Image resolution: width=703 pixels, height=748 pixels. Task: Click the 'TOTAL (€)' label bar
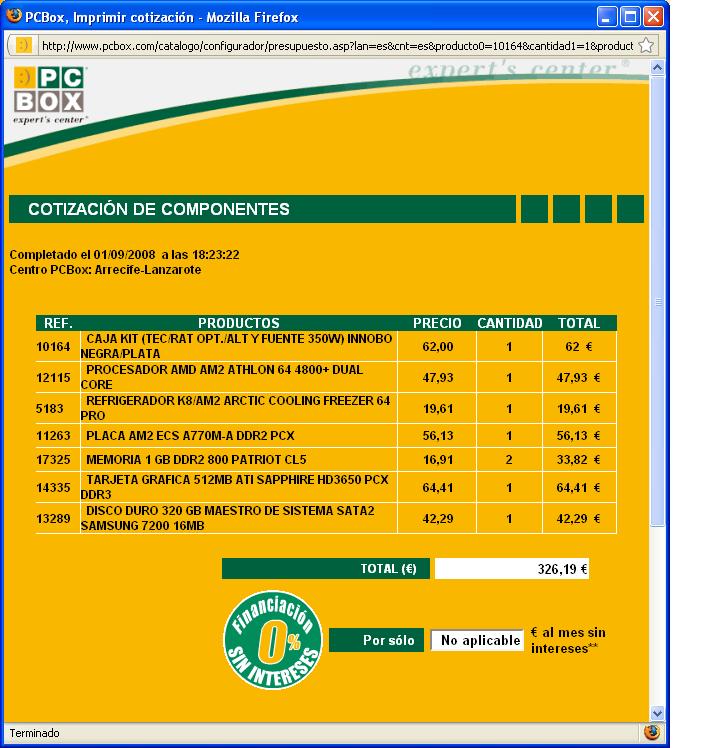coord(326,569)
